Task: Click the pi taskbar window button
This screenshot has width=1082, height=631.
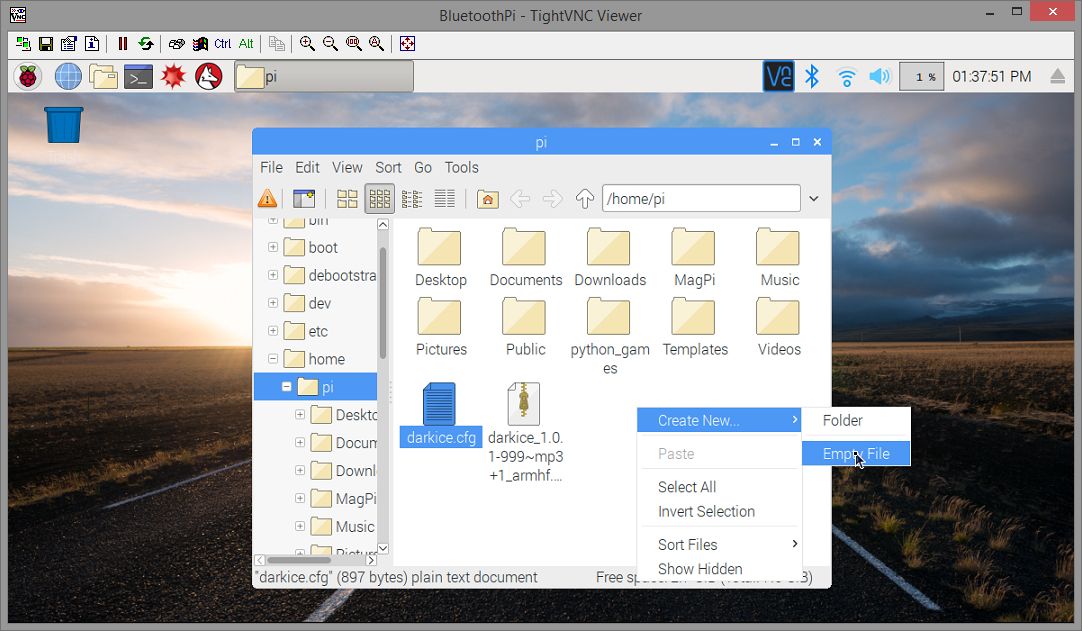Action: tap(324, 77)
